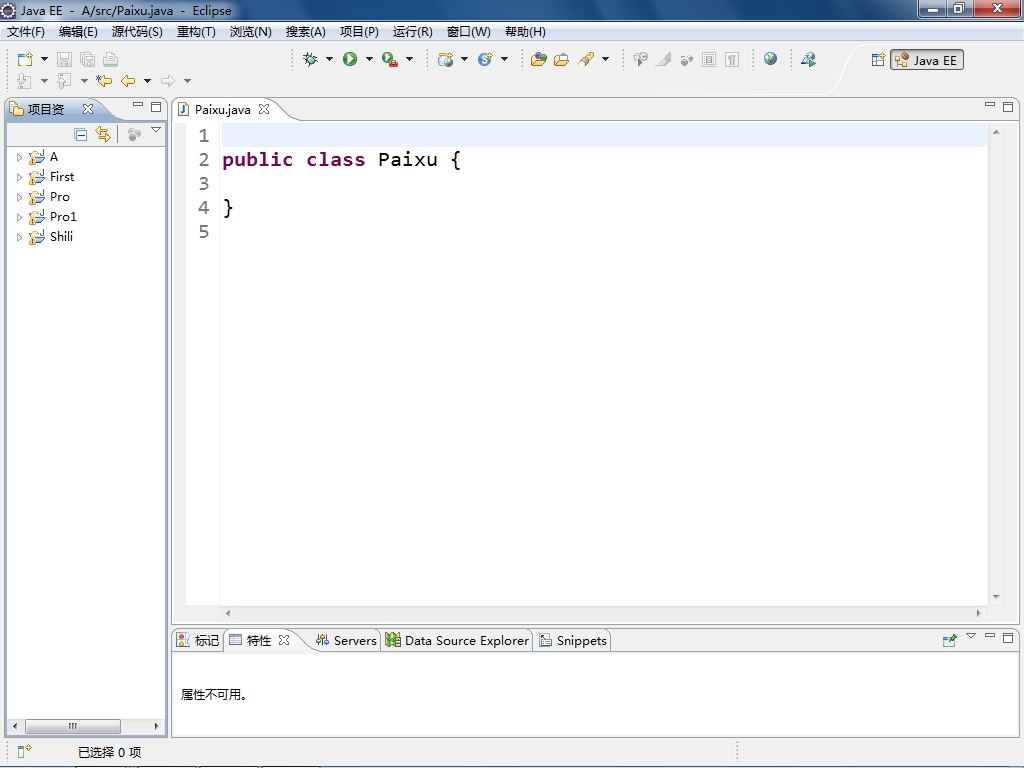Expand the Pro project node

(19, 197)
